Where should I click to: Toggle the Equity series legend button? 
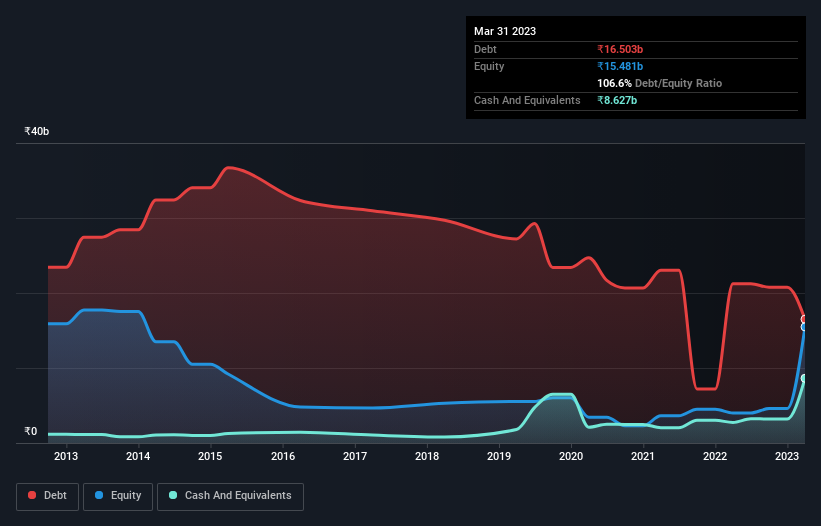(118, 496)
